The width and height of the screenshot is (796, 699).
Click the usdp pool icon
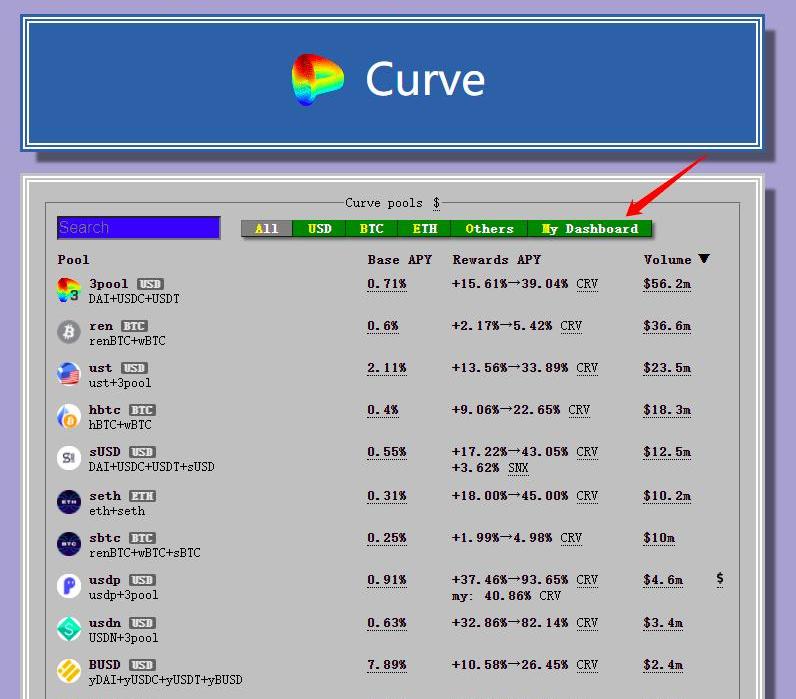point(68,586)
